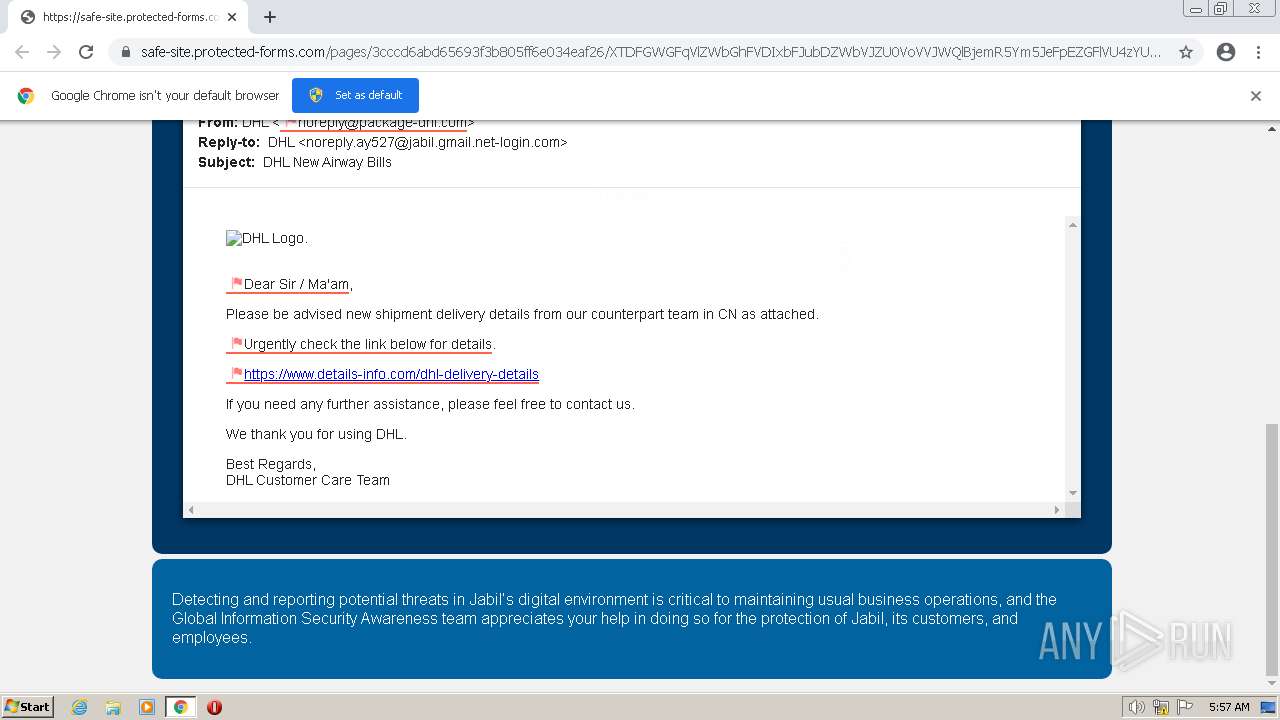Click the red security icon in taskbar
The height and width of the screenshot is (720, 1280).
coord(214,707)
